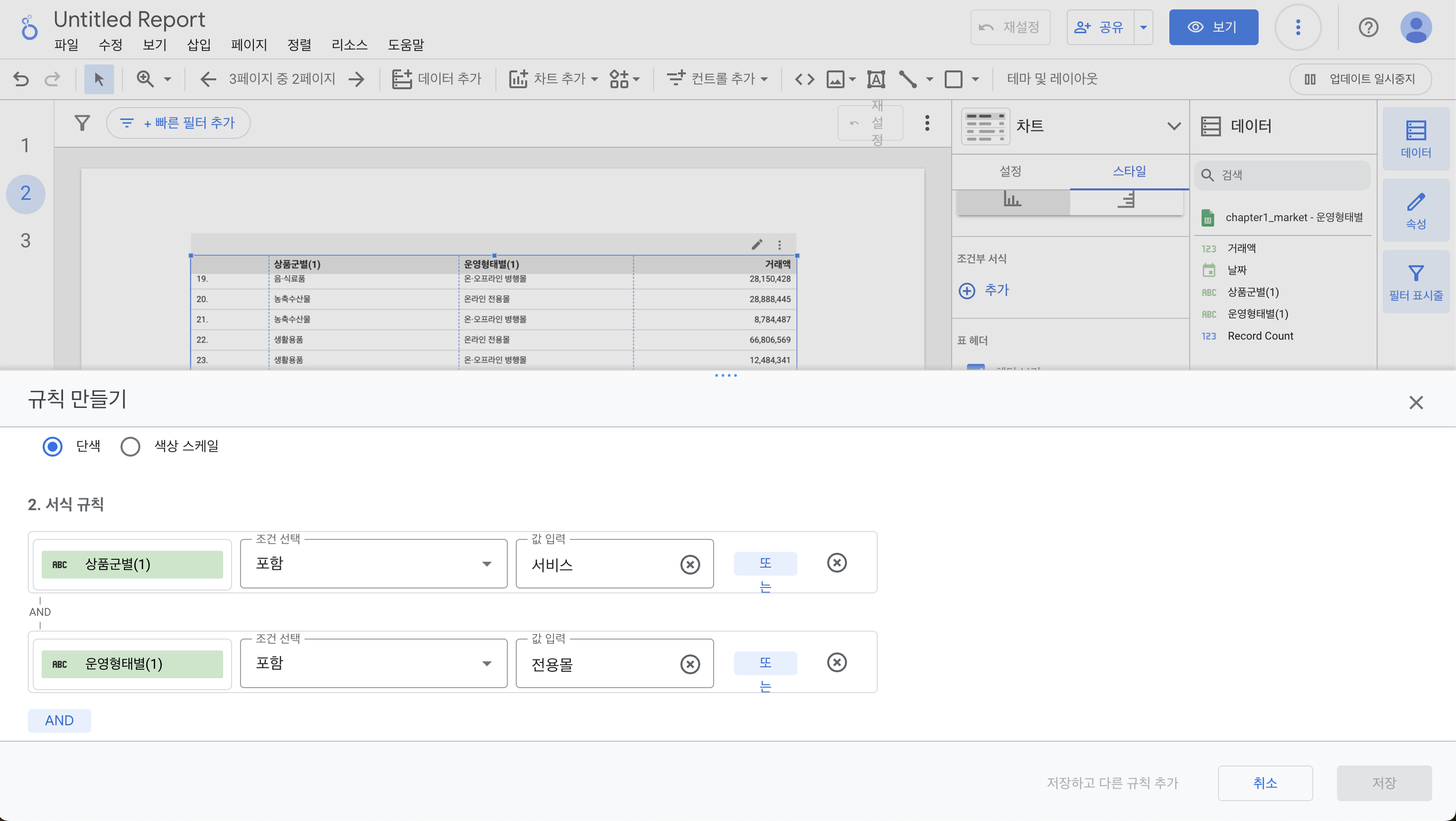Click the help question mark icon
Image resolution: width=1456 pixels, height=821 pixels.
click(x=1368, y=27)
